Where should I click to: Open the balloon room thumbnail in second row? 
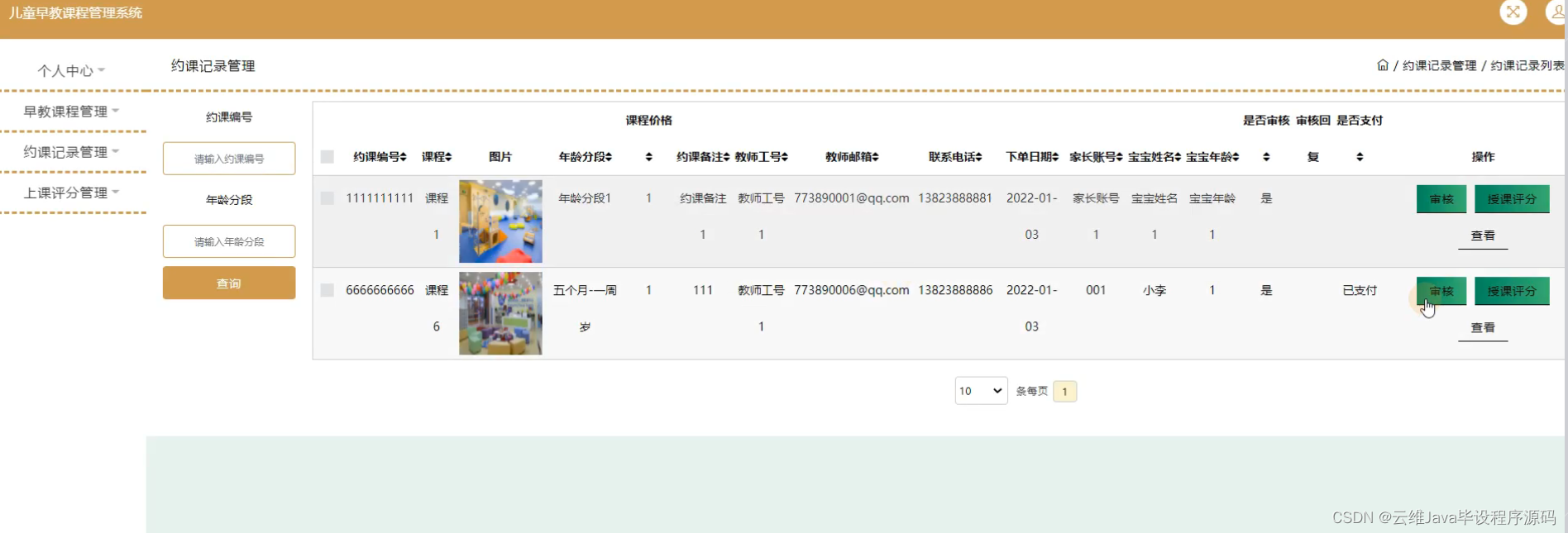500,313
